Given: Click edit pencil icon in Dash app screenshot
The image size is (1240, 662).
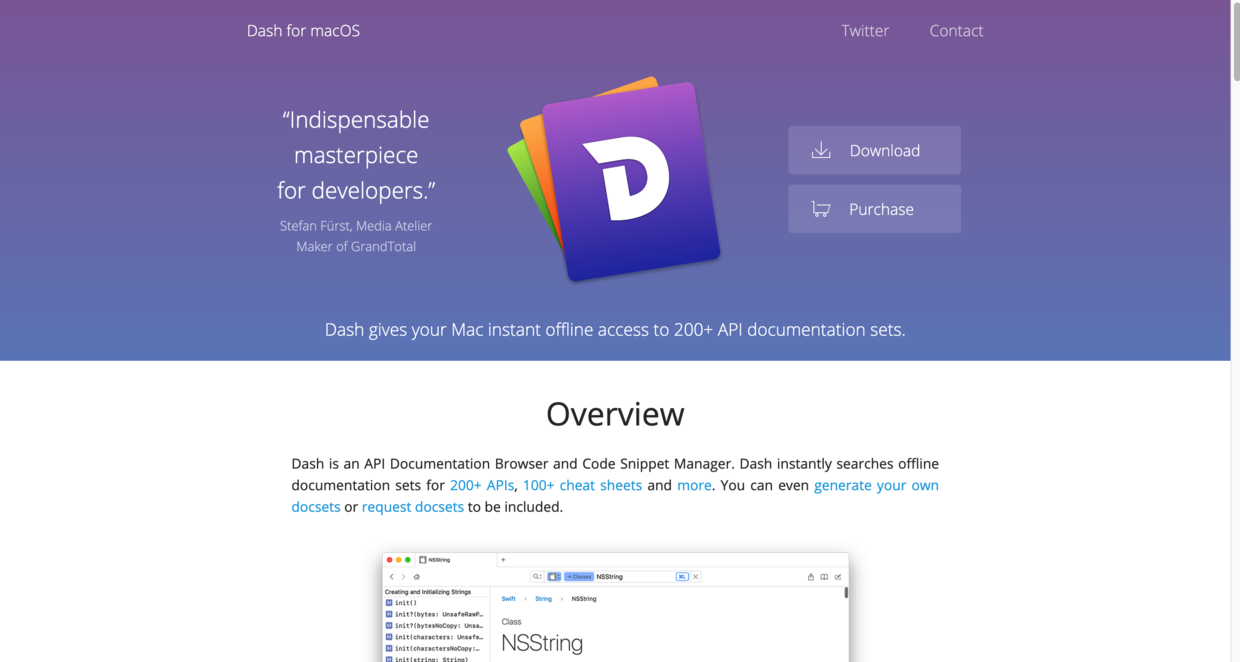Looking at the screenshot, I should (838, 577).
